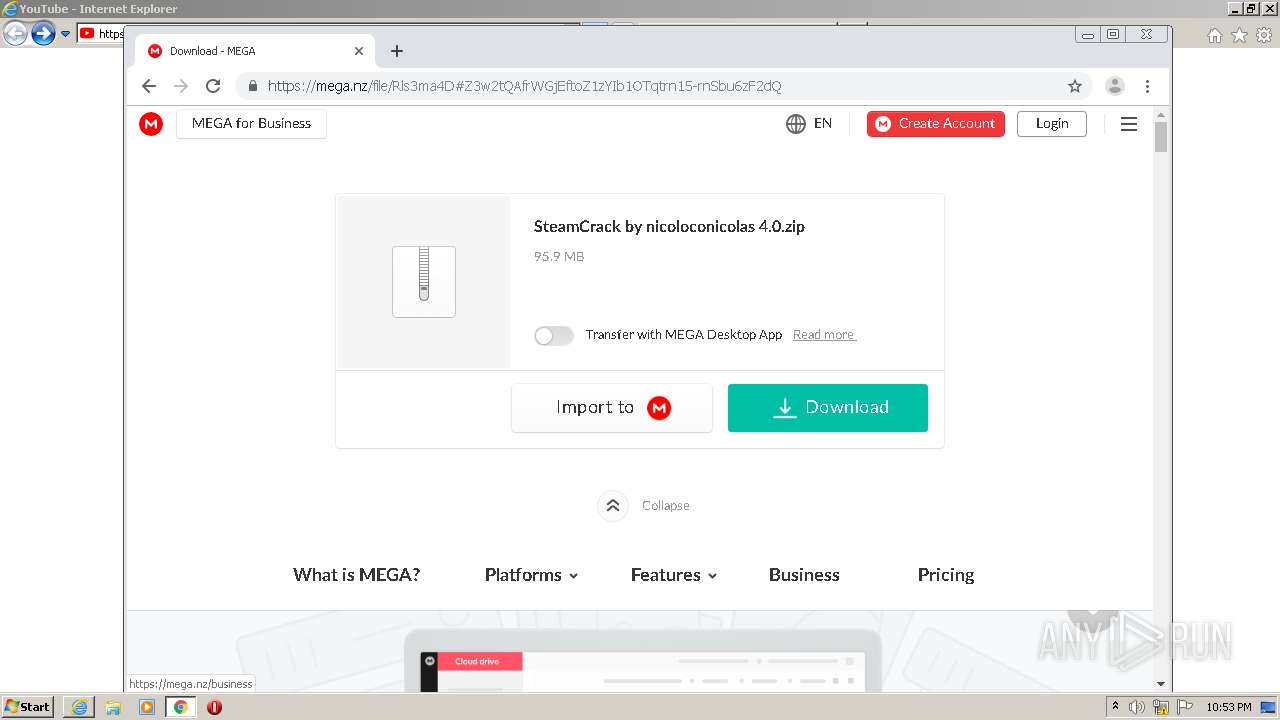The width and height of the screenshot is (1280, 720).
Task: Click Import to MEGA button
Action: click(612, 408)
